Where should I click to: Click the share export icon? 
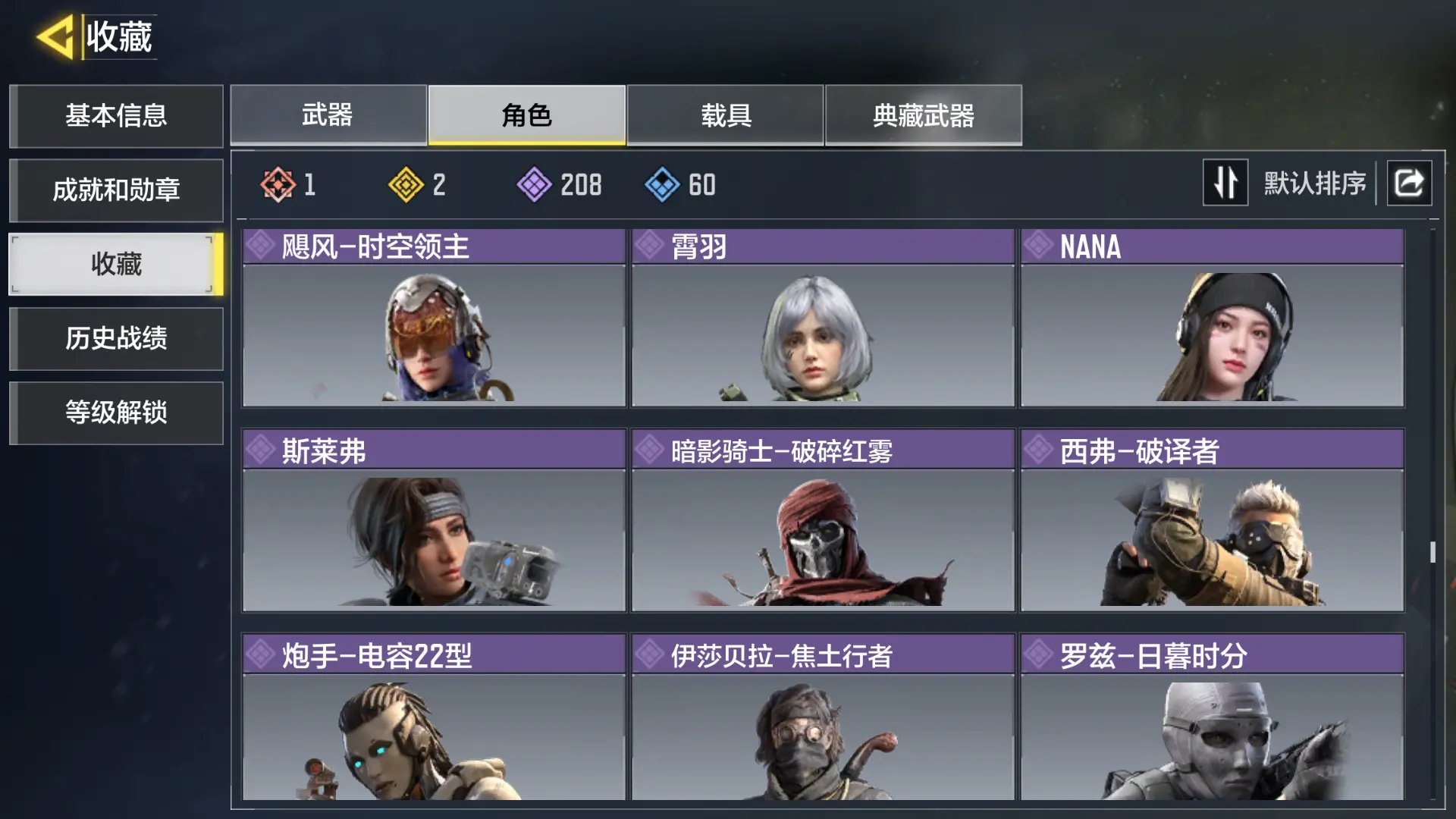pyautogui.click(x=1409, y=183)
